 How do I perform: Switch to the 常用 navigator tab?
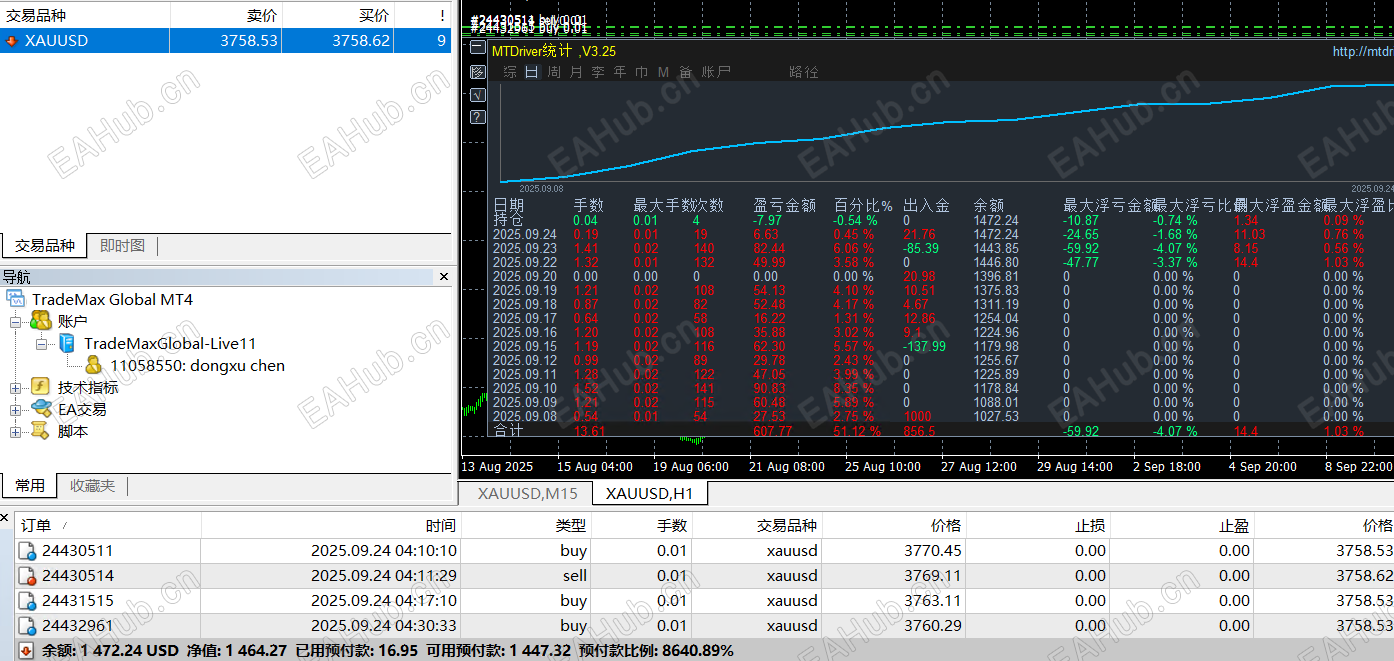pos(30,485)
